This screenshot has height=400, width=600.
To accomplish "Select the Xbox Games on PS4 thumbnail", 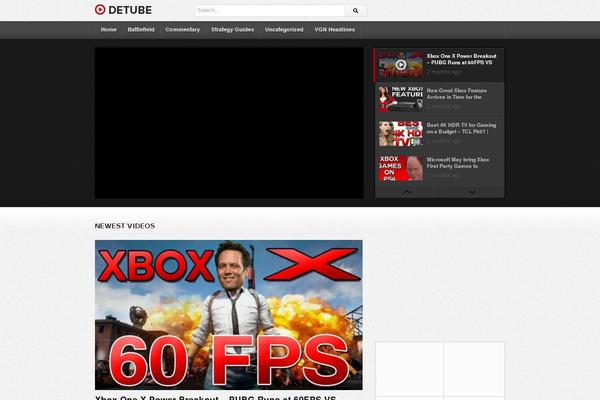I will (401, 168).
